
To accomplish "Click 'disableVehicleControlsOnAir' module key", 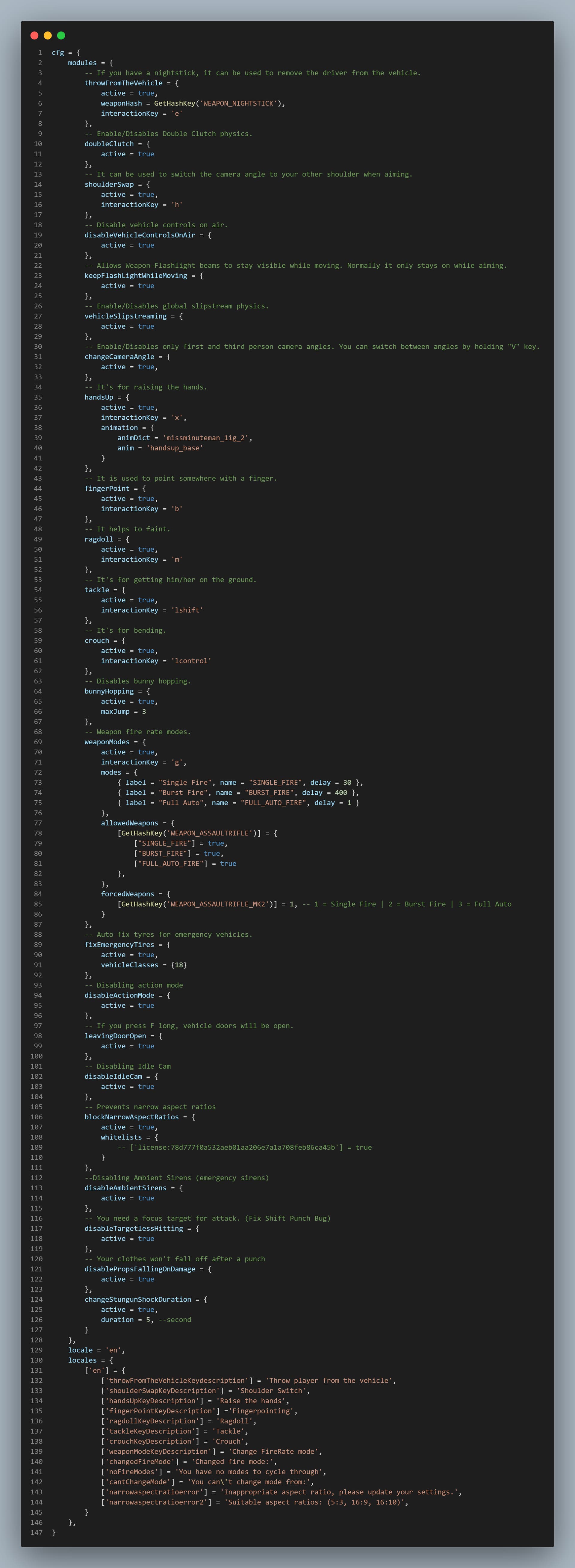I will [140, 235].
